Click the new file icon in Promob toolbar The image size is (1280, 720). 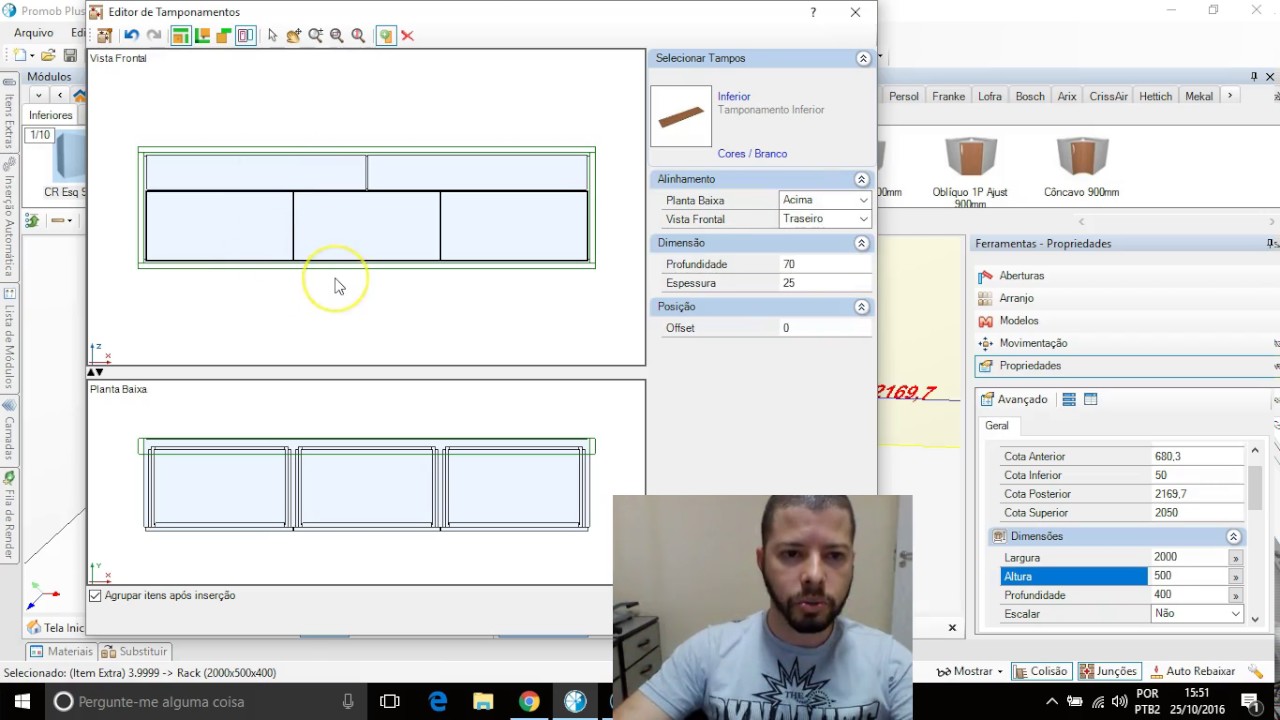click(x=20, y=55)
